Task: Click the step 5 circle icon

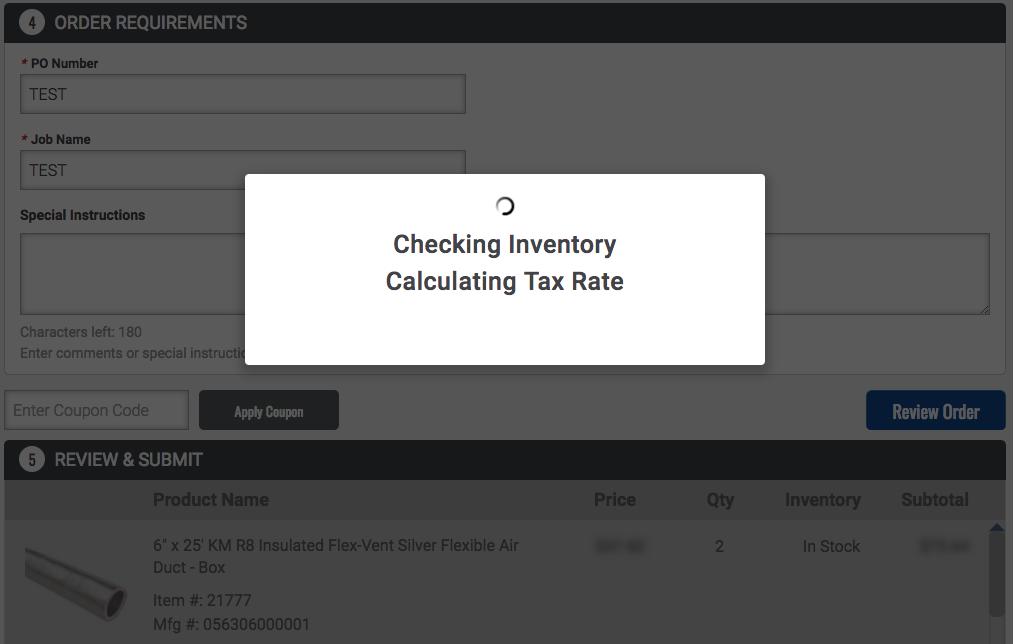Action: point(32,460)
